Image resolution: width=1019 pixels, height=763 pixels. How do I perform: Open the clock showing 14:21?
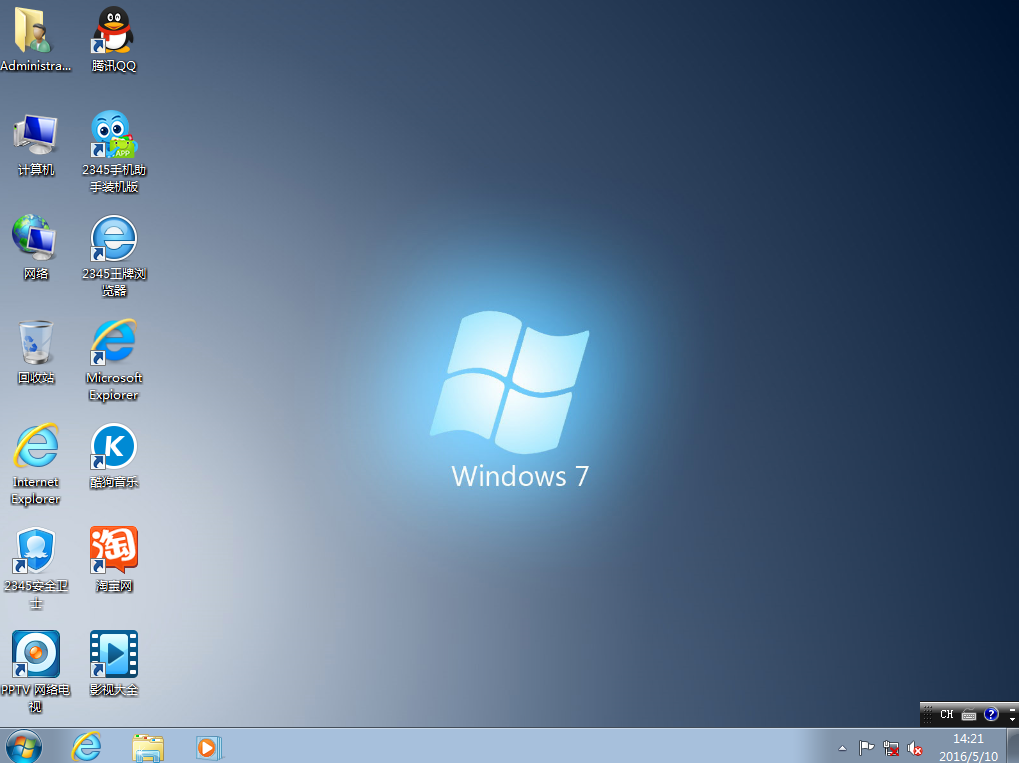click(968, 747)
